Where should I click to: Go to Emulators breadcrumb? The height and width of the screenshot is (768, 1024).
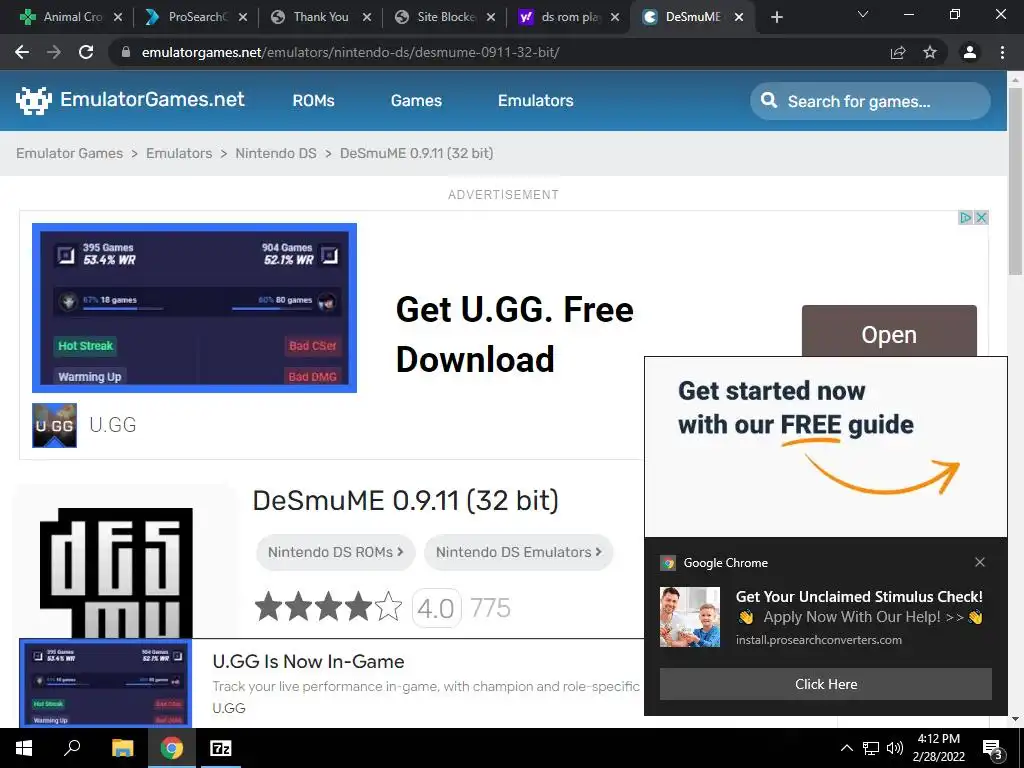pos(179,153)
